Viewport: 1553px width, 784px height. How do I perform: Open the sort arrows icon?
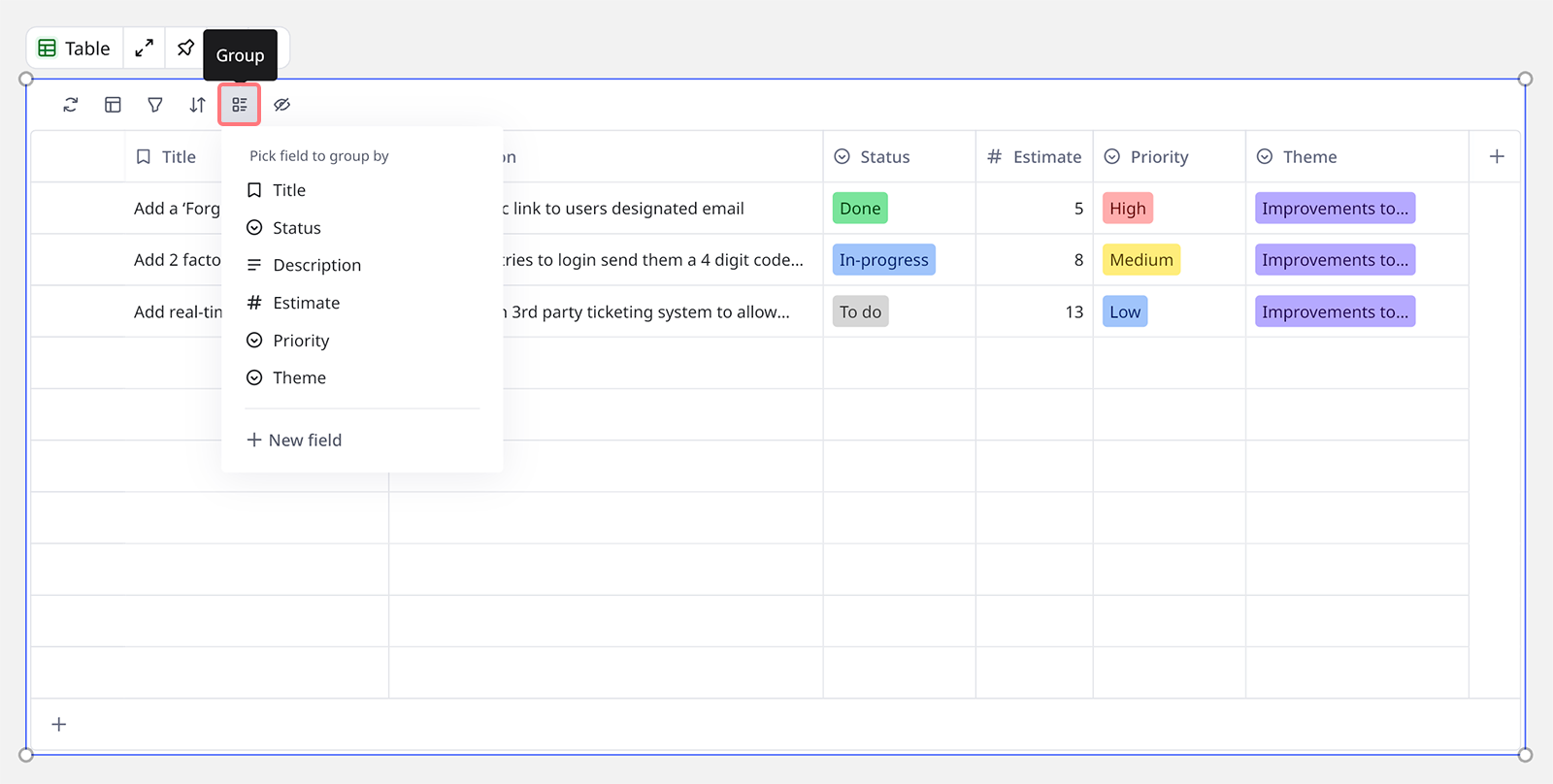tap(197, 105)
